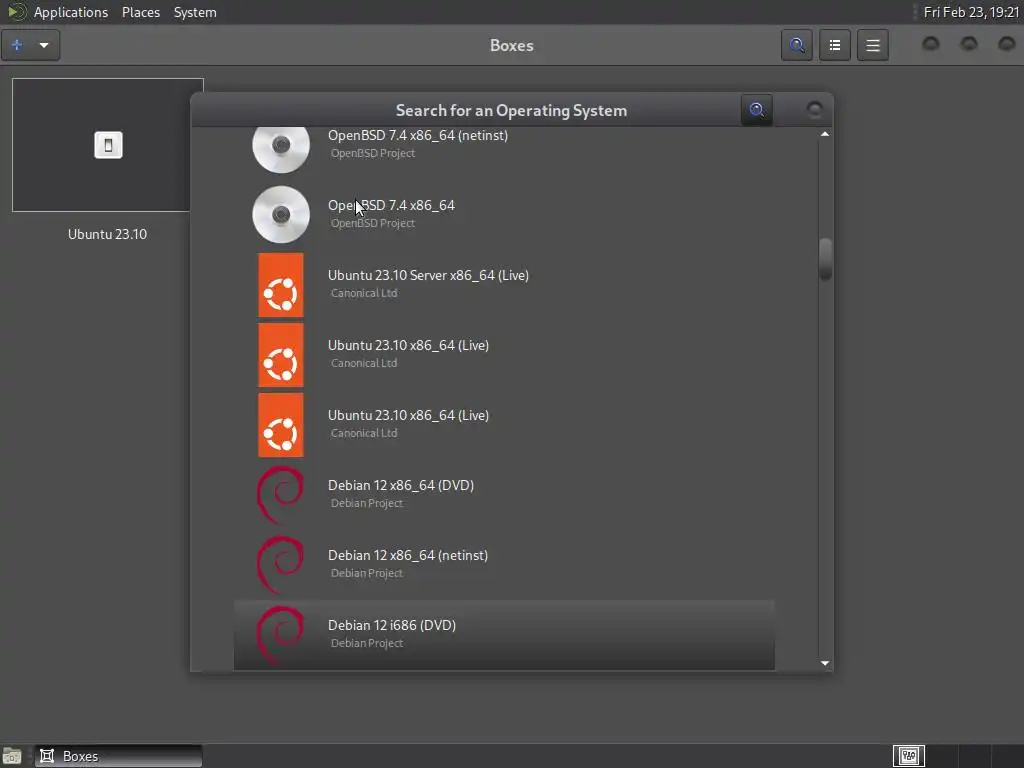1024x768 pixels.
Task: Open the Places menu
Action: tap(141, 12)
